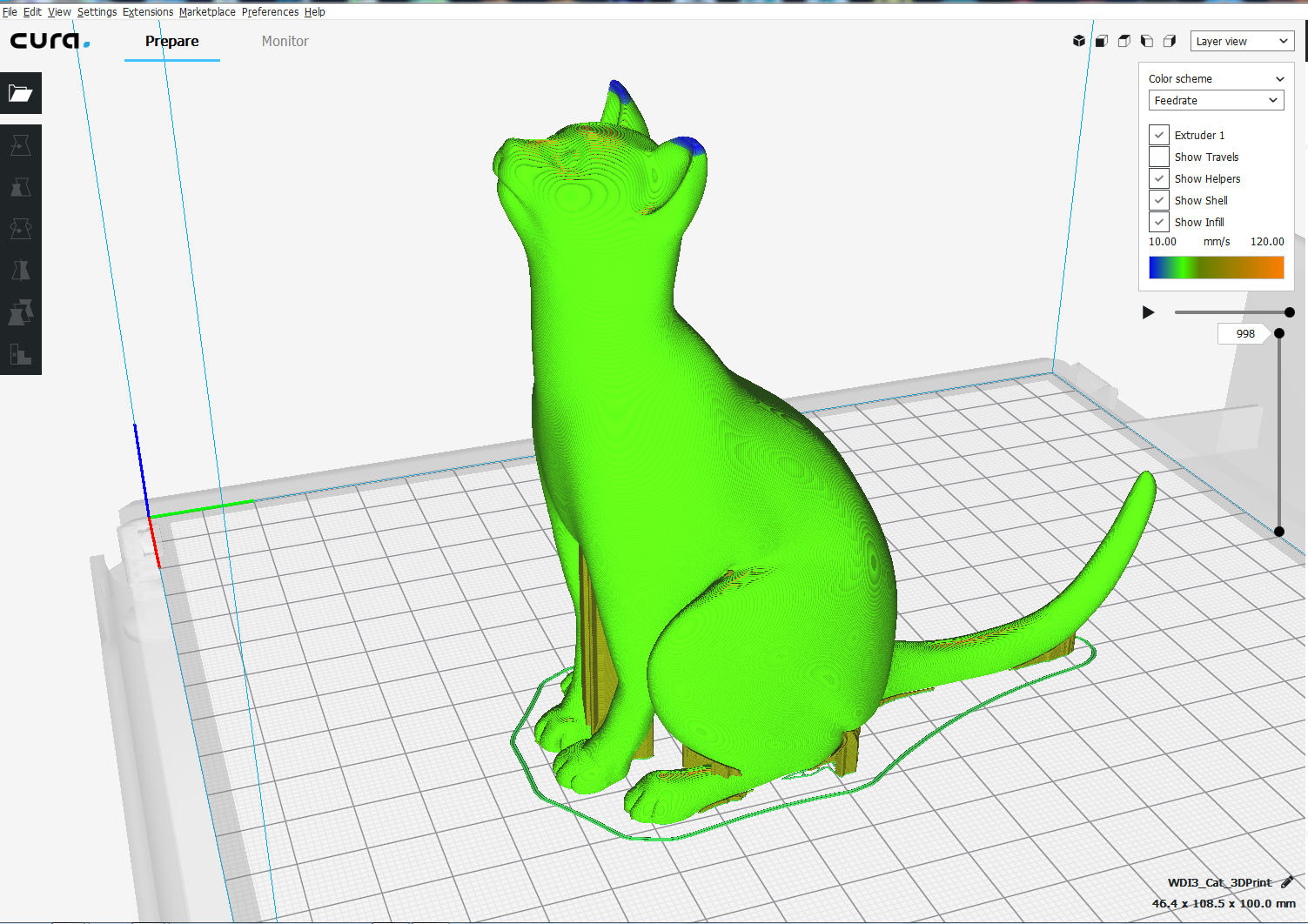This screenshot has width=1308, height=924.
Task: Switch camera to 3D perspective view icon
Action: [x=1079, y=41]
